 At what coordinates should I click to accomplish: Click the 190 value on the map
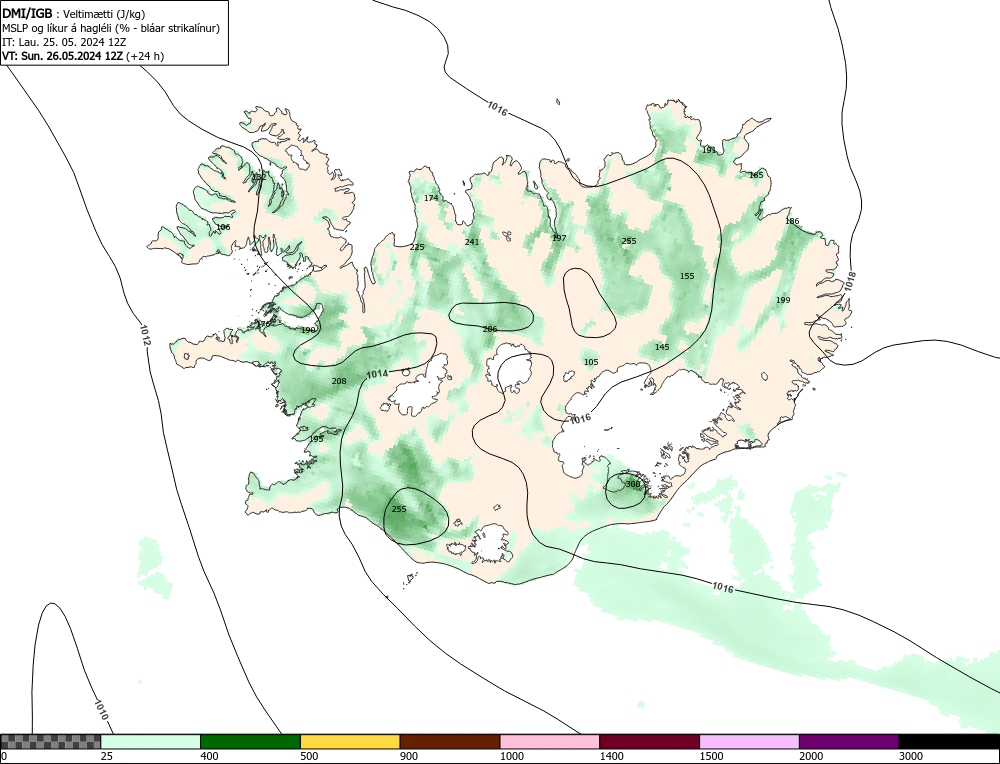pyautogui.click(x=308, y=330)
